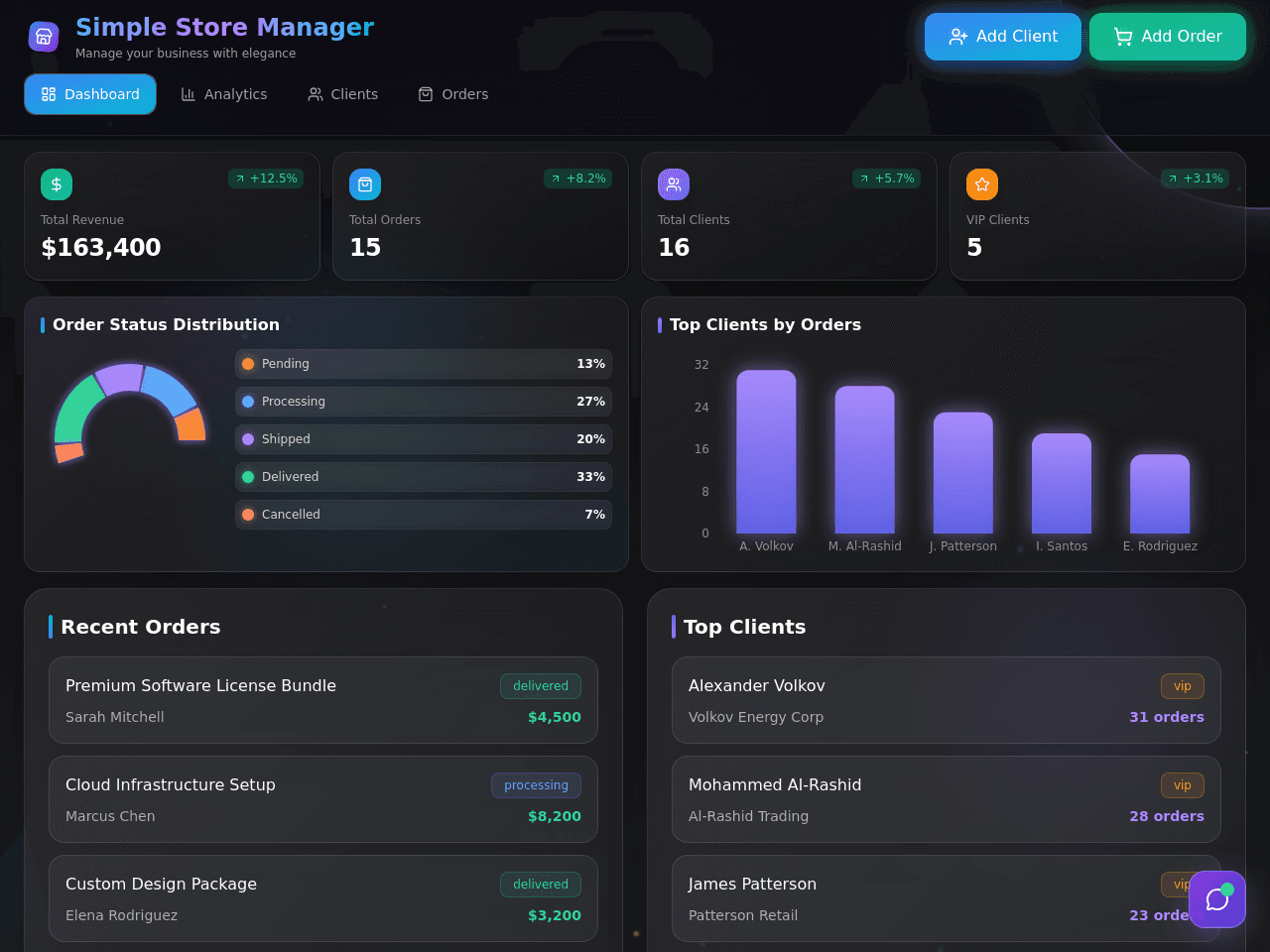Viewport: 1270px width, 952px height.
Task: Click the orange Pending color dot
Action: click(x=248, y=364)
